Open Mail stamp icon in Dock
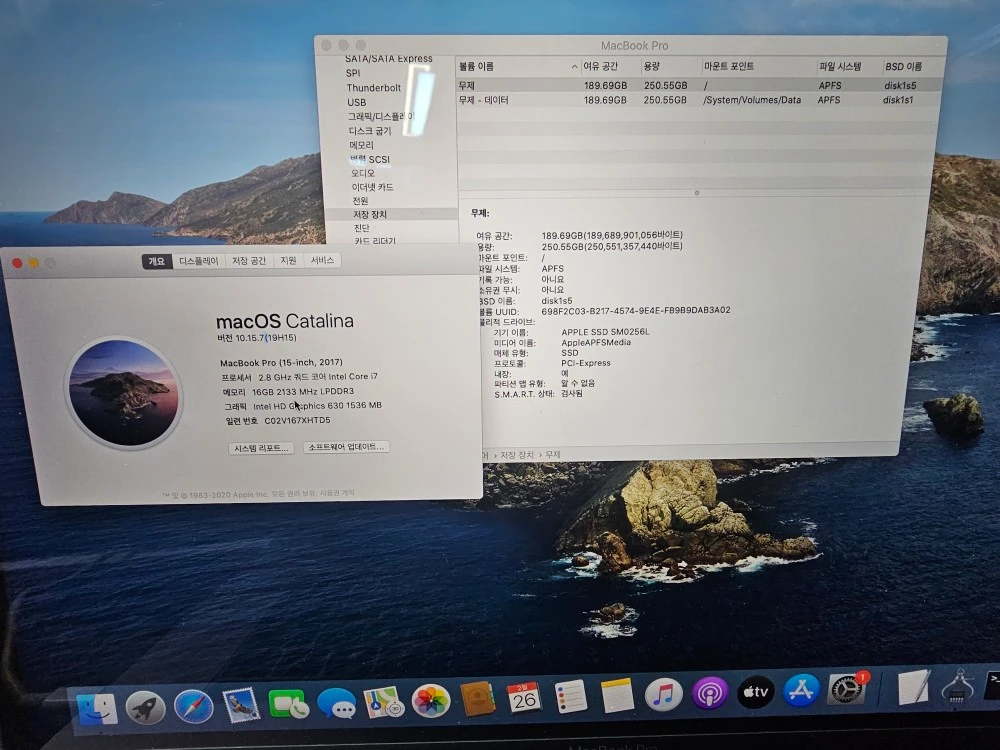The image size is (1000, 750). coord(240,705)
